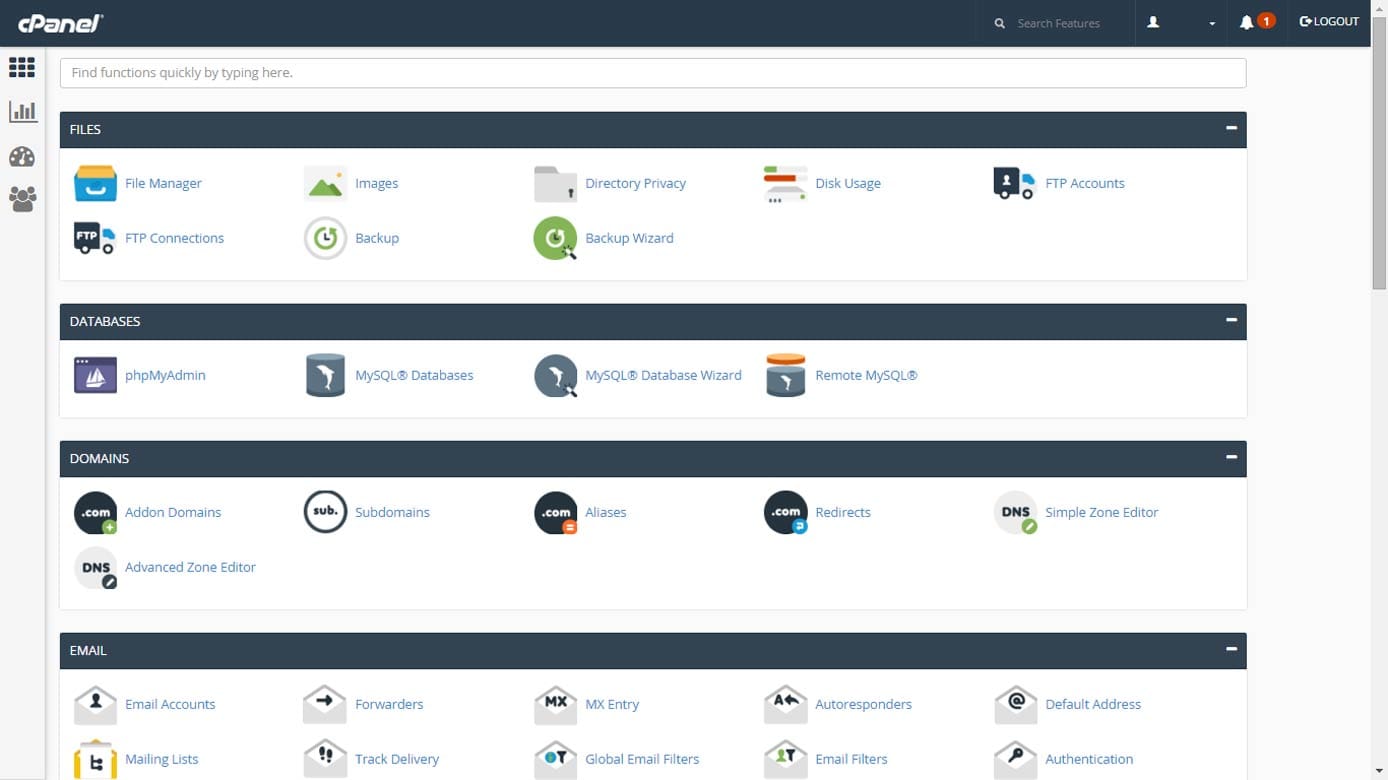Open the Subdomains tool
The image size is (1388, 780).
point(392,512)
